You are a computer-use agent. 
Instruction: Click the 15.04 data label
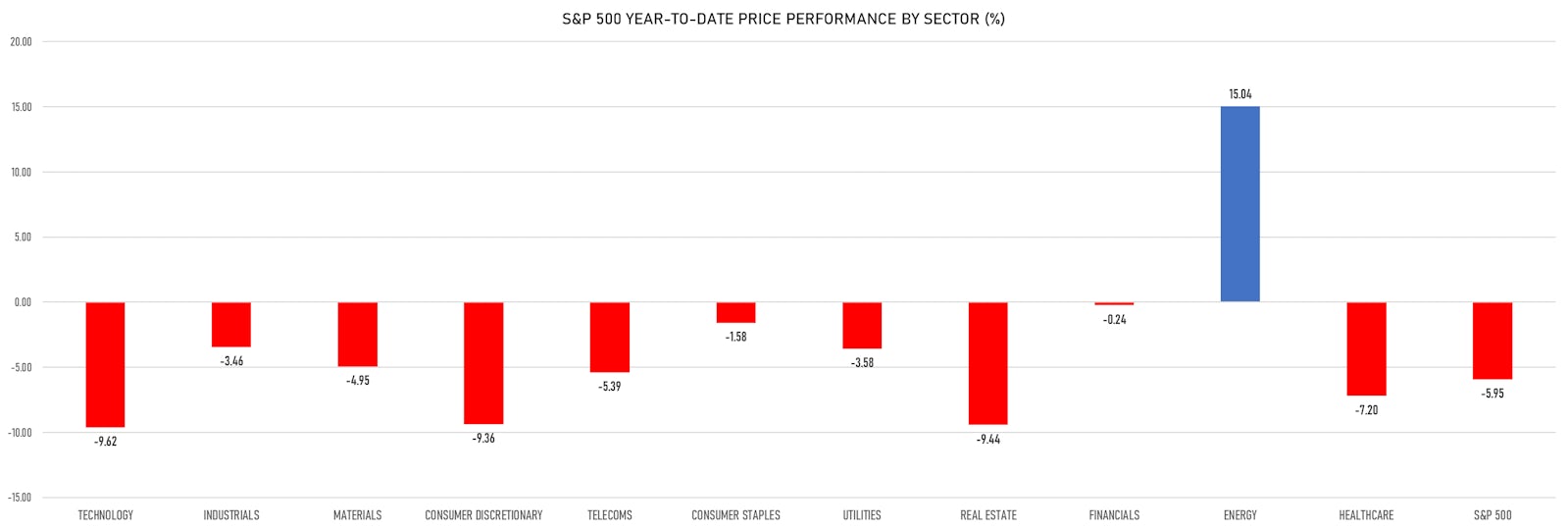point(1239,94)
